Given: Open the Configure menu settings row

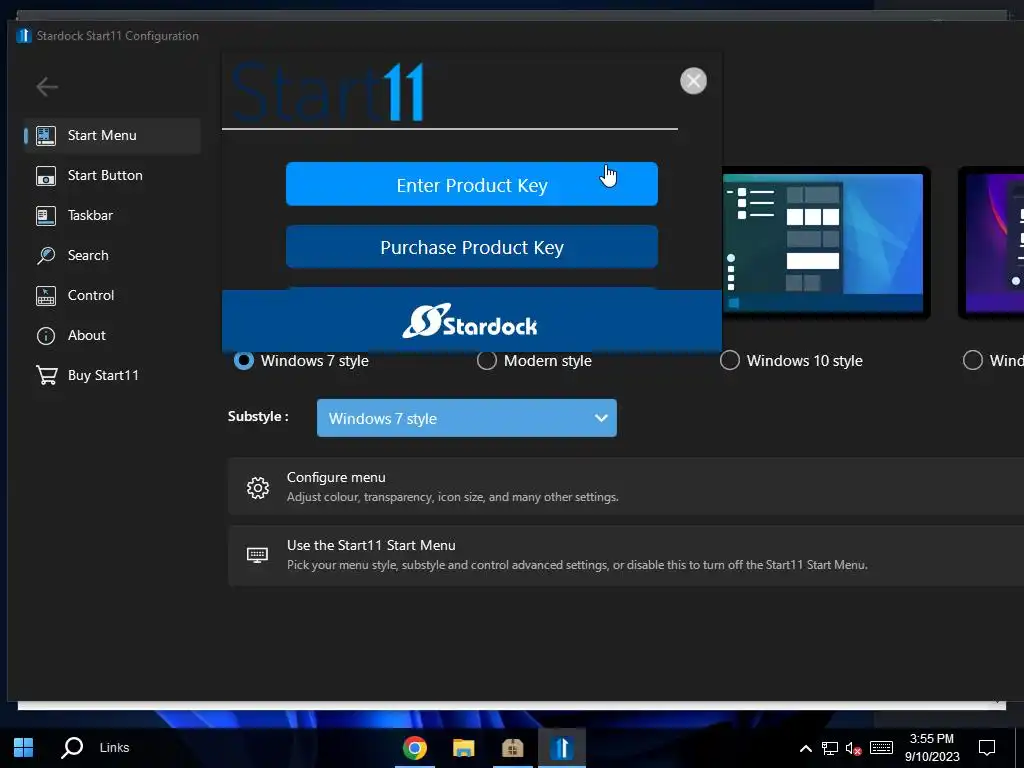Looking at the screenshot, I should [626, 487].
